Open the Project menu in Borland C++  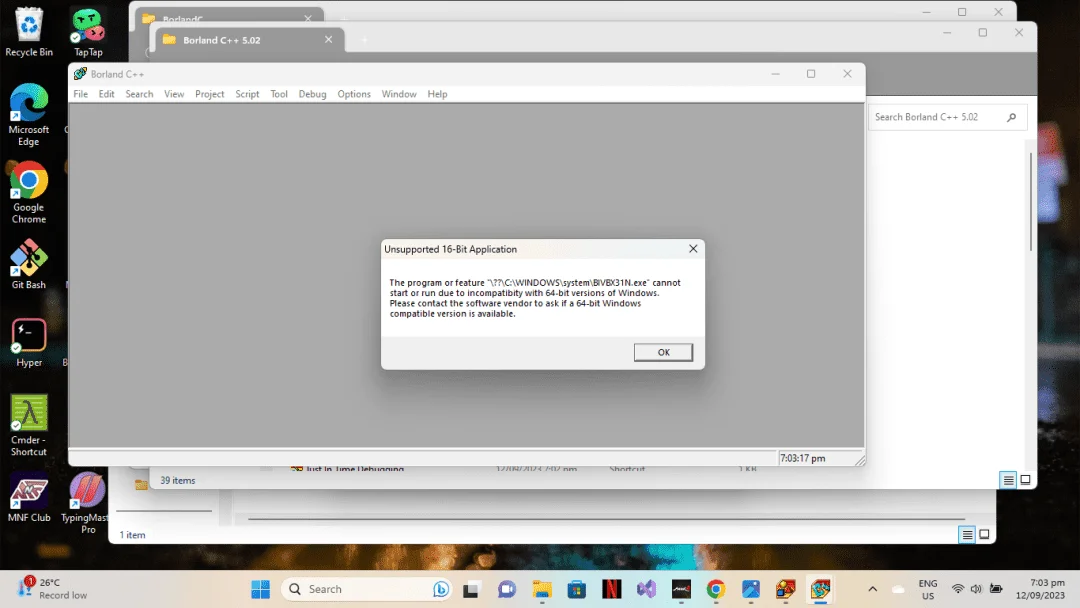point(209,94)
